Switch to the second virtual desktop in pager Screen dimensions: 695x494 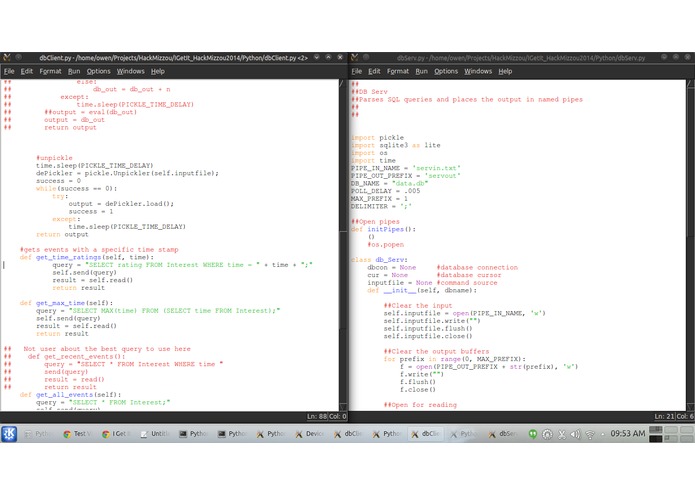tap(671, 430)
